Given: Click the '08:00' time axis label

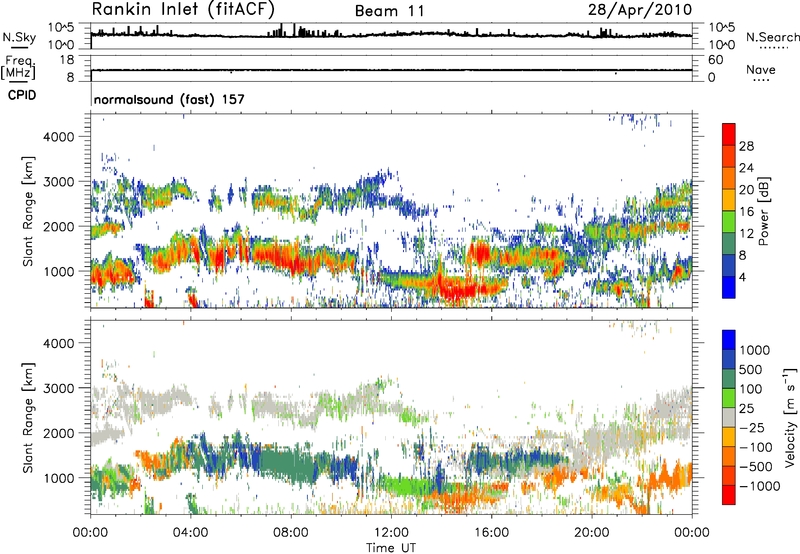Looking at the screenshot, I should coord(291,533).
